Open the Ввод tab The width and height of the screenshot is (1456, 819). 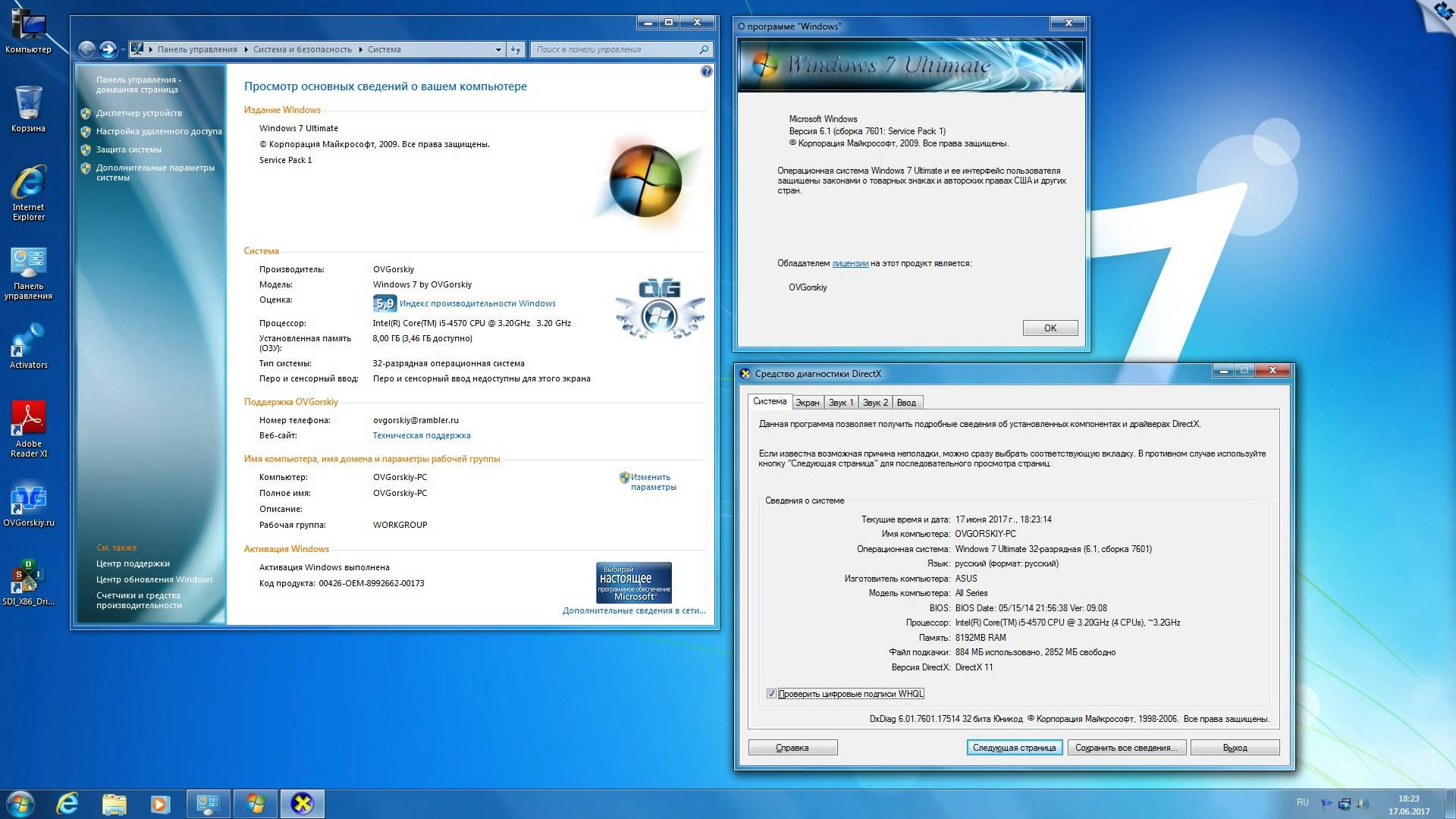point(907,403)
